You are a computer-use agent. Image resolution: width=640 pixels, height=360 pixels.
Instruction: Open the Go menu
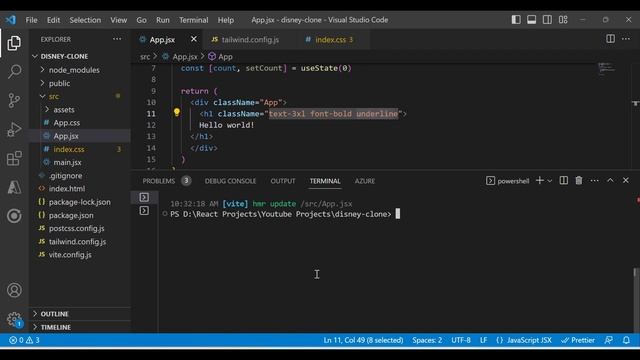point(141,20)
